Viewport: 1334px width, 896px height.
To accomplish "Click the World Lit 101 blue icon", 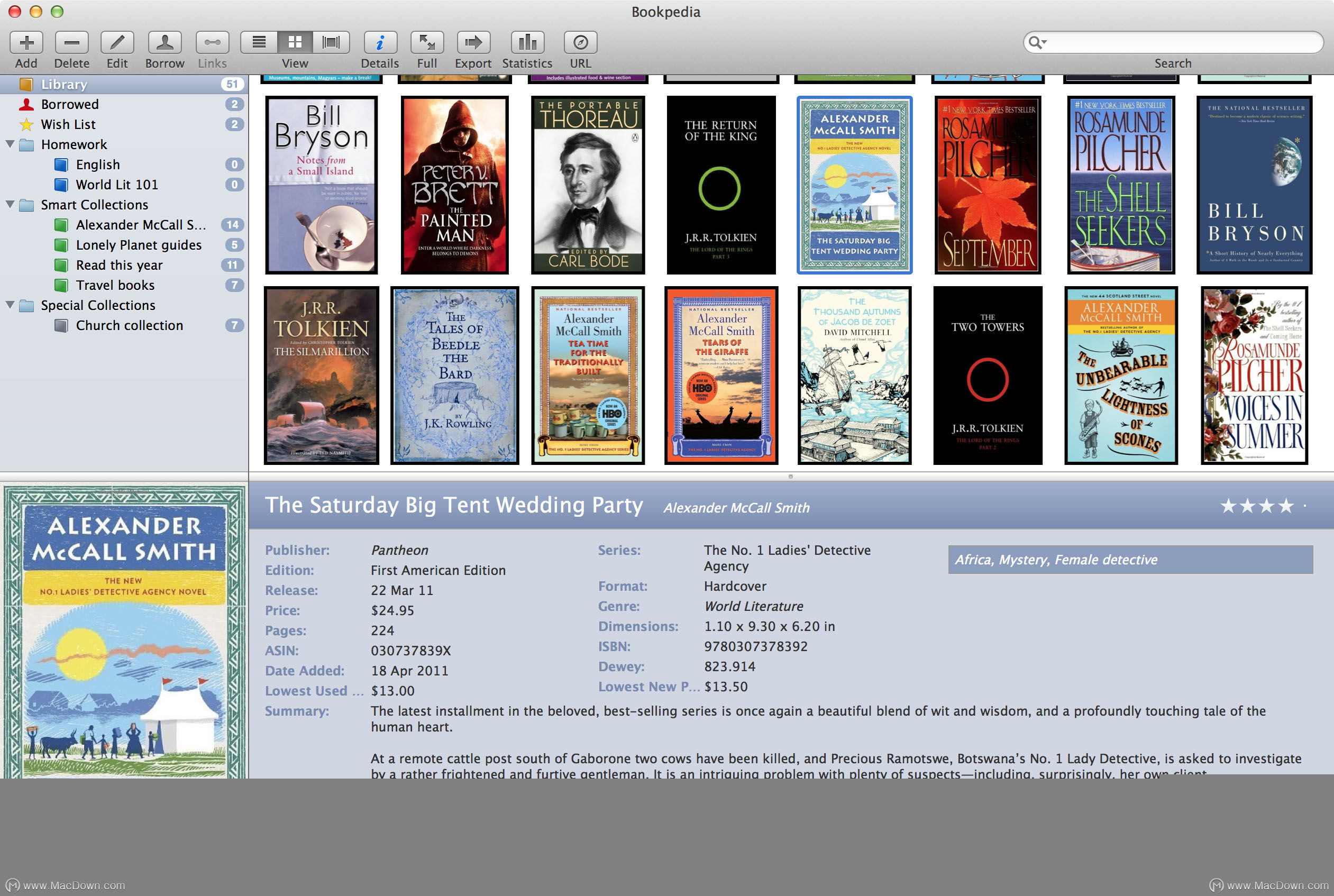I will point(61,185).
